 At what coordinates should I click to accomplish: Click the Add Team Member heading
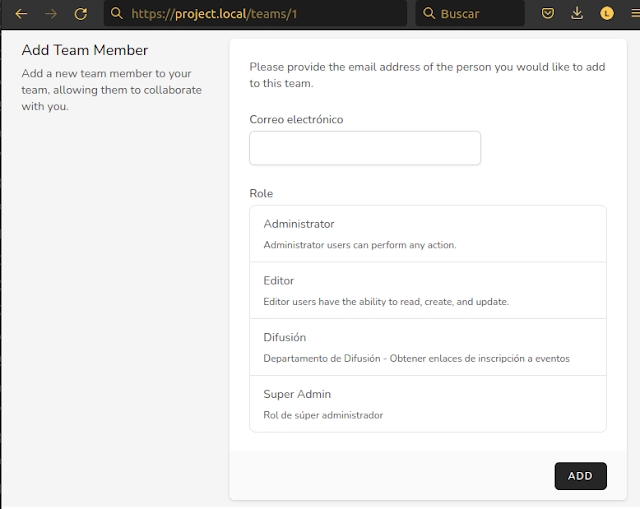click(x=85, y=50)
